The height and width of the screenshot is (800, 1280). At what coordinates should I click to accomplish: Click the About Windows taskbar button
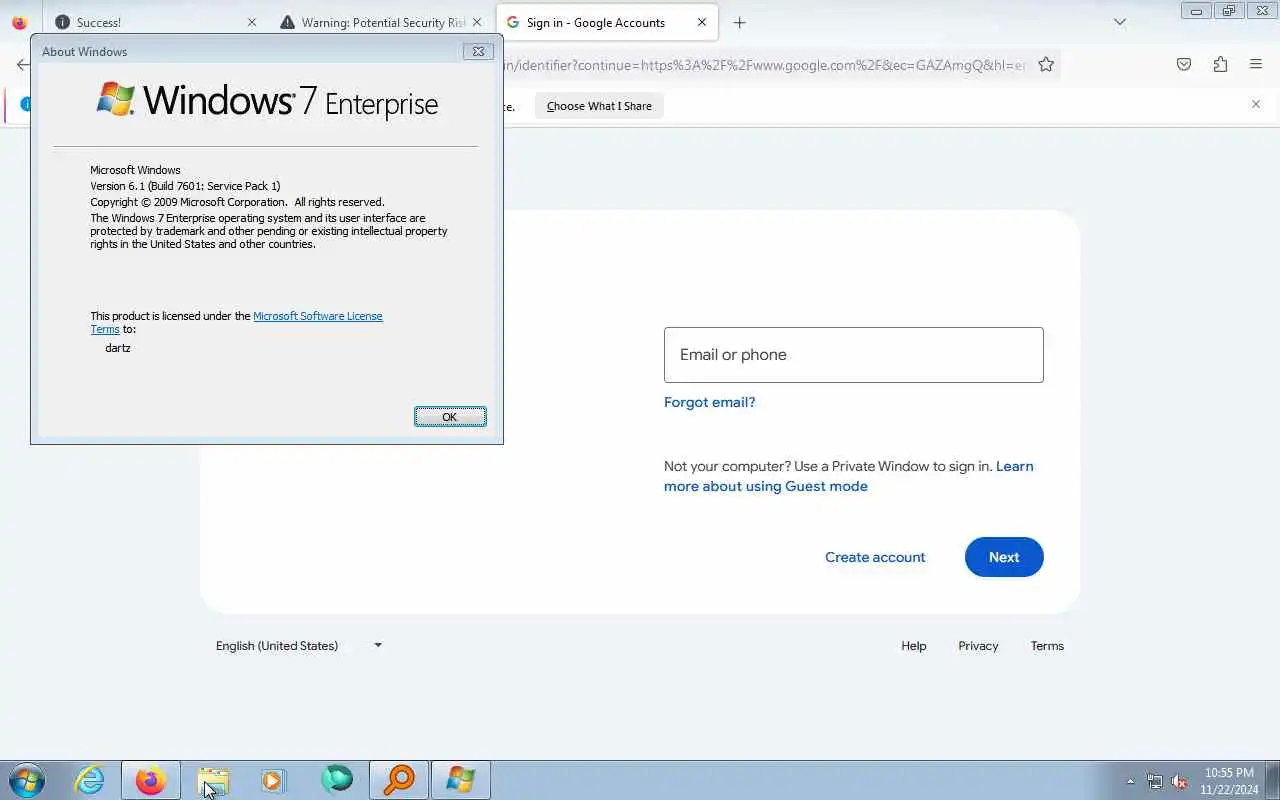[x=461, y=780]
